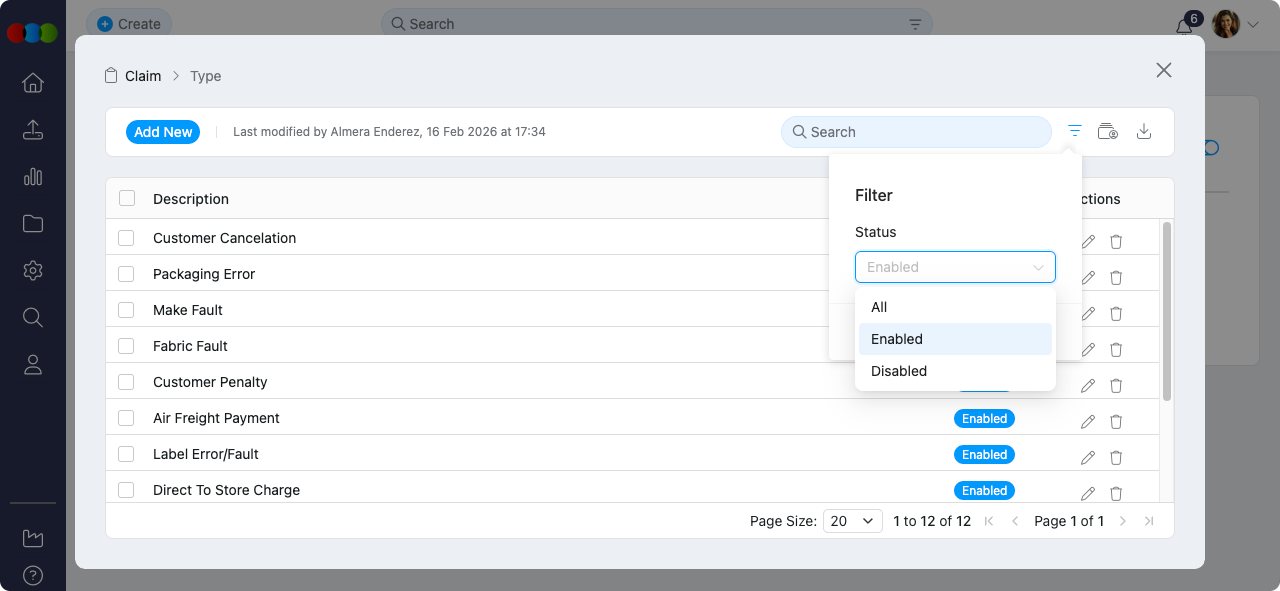Click the user profile icon in the sidebar

32,364
